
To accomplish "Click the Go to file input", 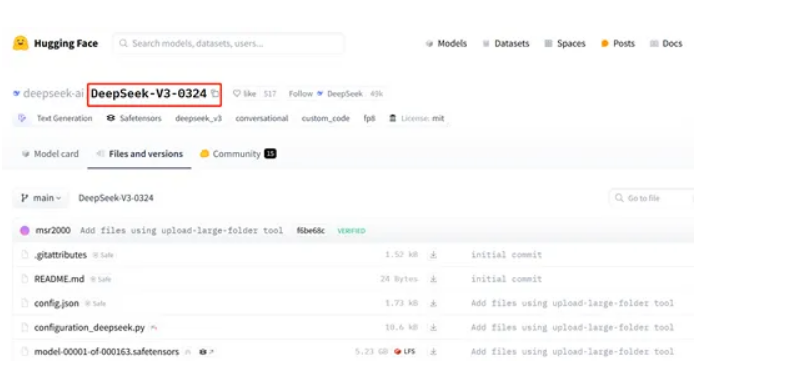I will coord(652,198).
